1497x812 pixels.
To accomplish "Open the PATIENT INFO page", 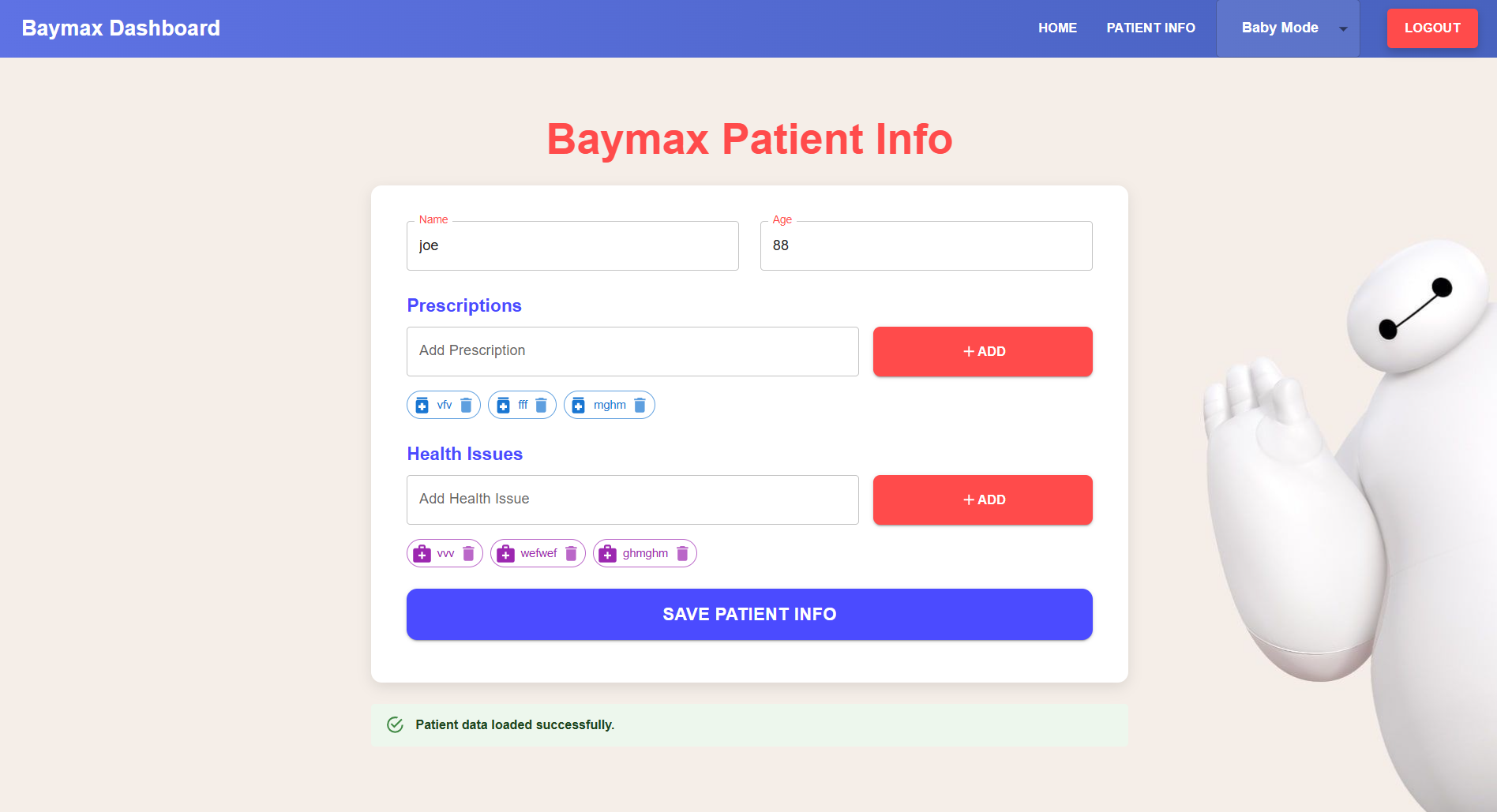I will [1150, 28].
